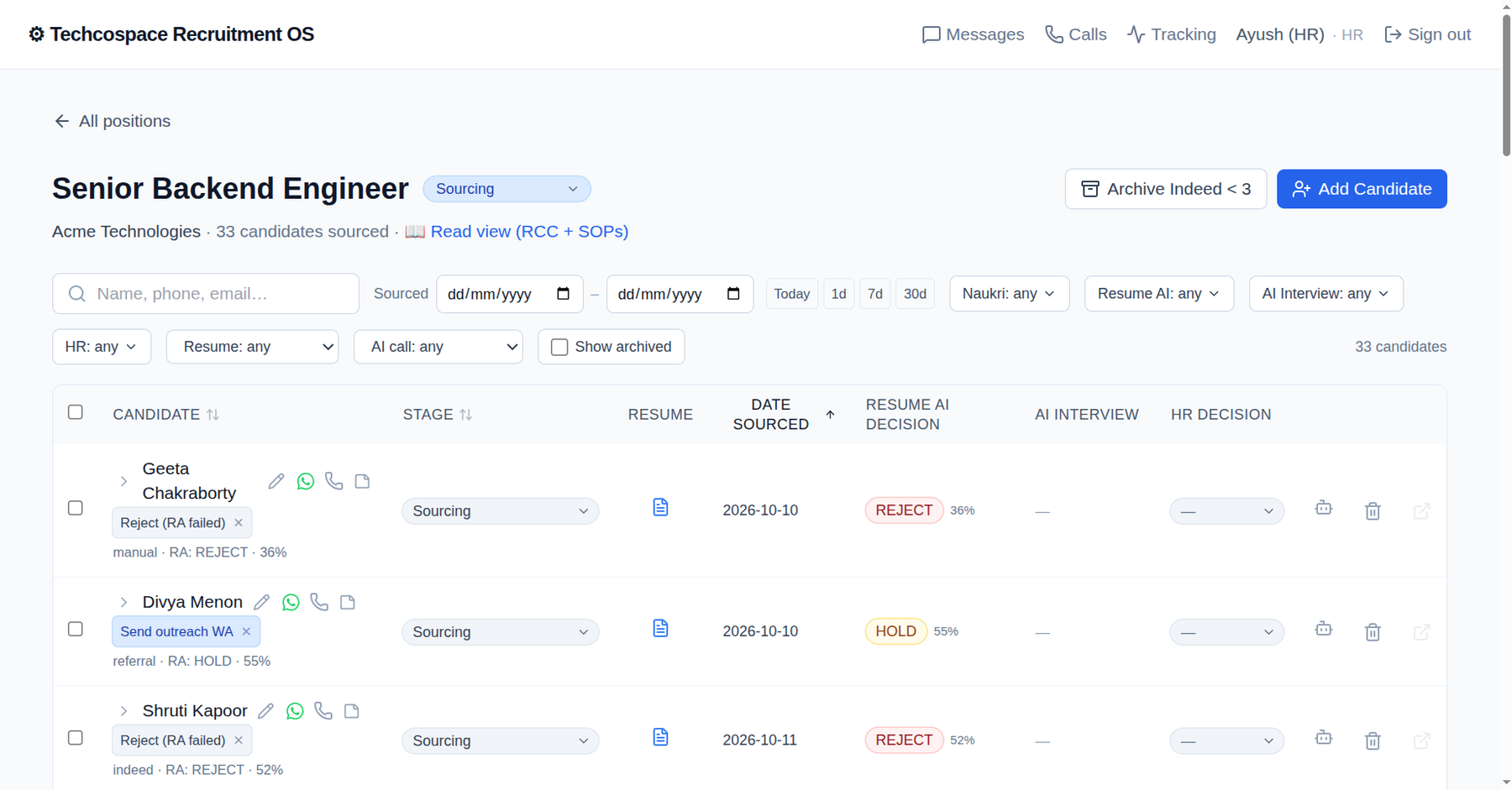
Task: Enable the Show archived checkbox
Action: (559, 347)
